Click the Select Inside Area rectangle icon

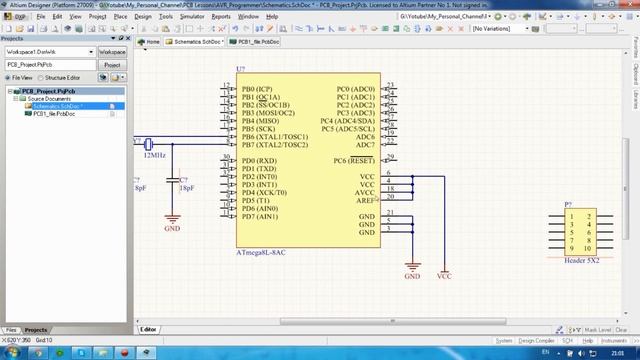coord(189,29)
